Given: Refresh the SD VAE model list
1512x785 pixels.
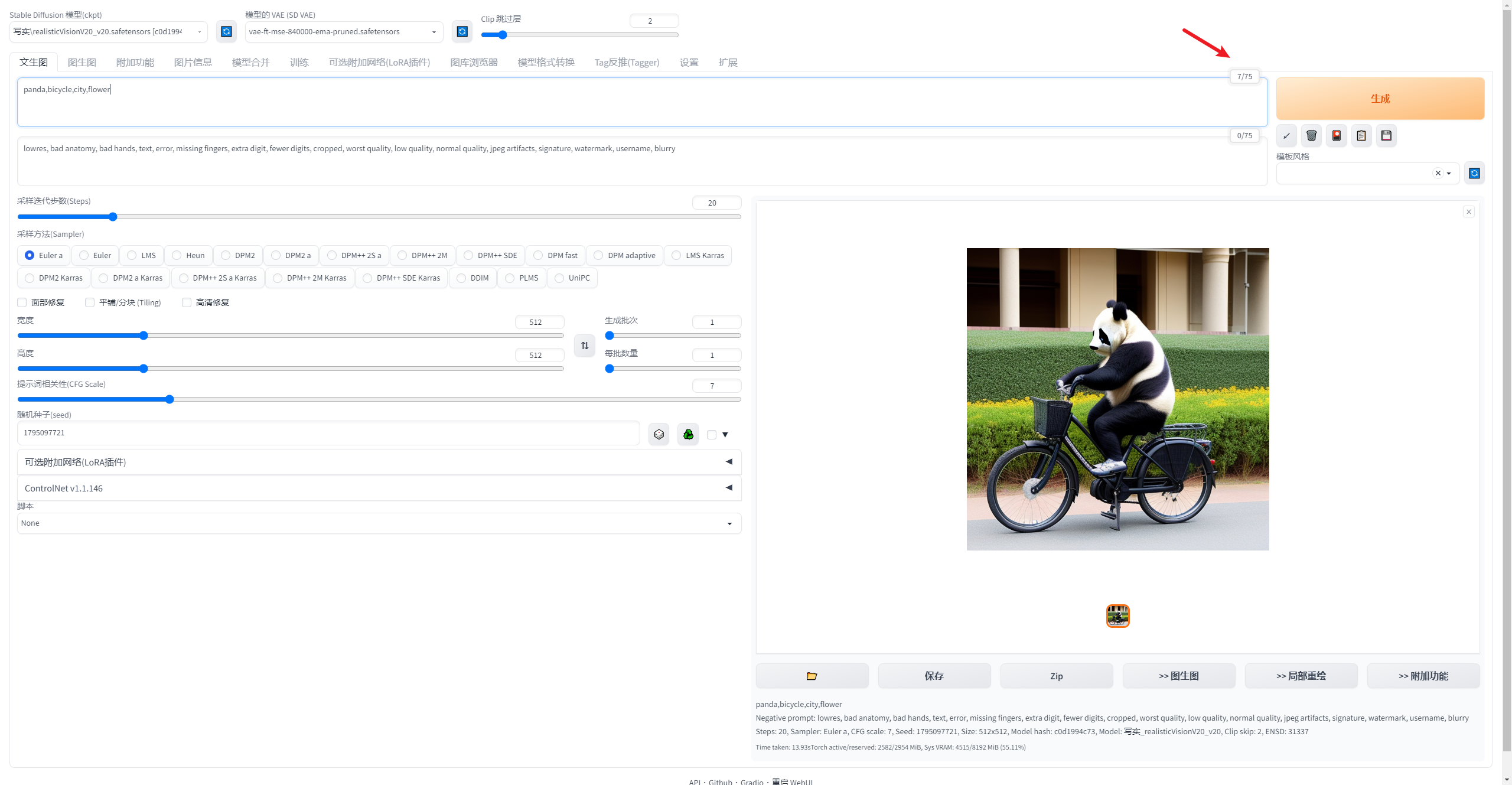Looking at the screenshot, I should [x=462, y=31].
